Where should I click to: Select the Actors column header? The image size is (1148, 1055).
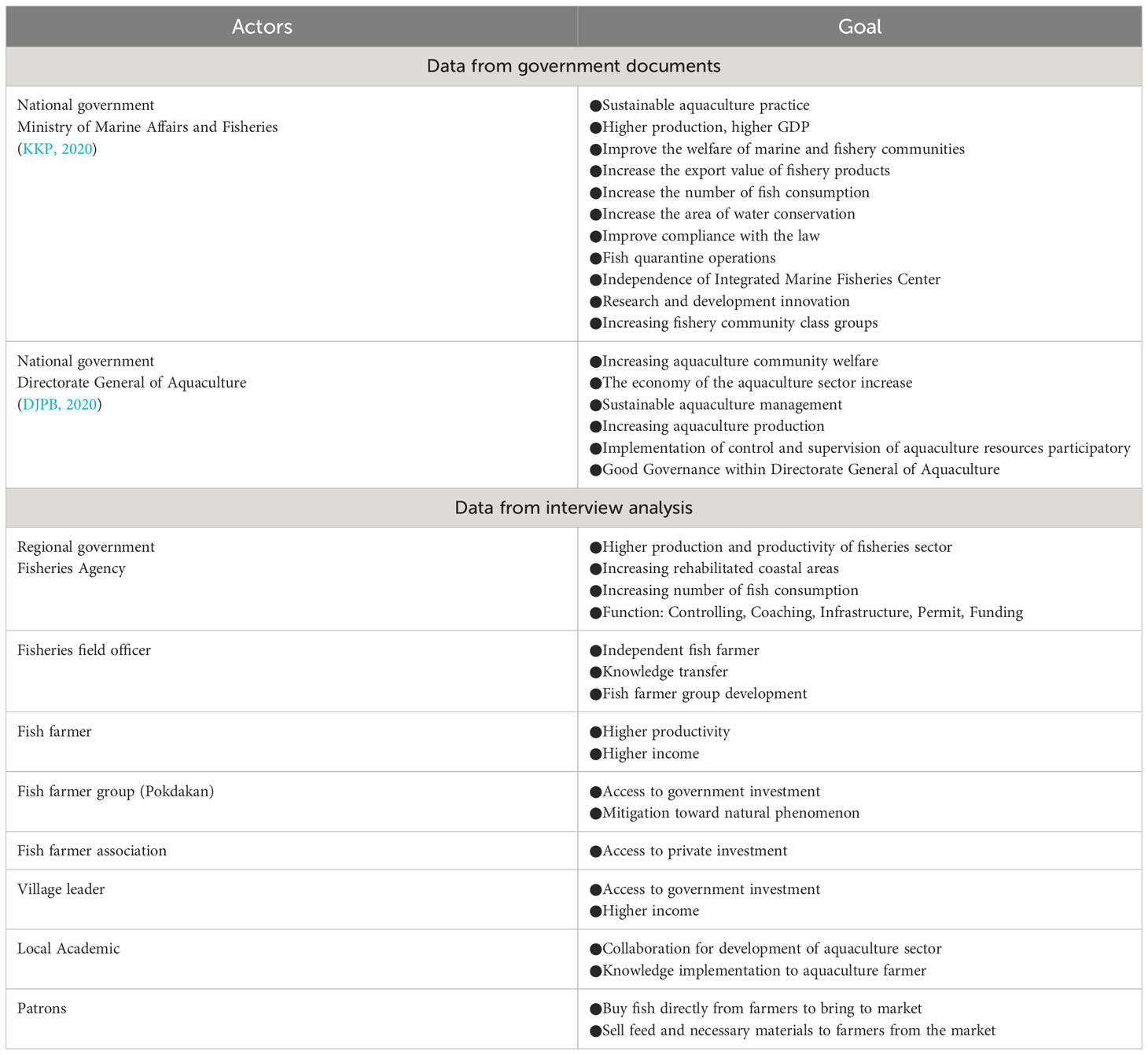coord(262,27)
